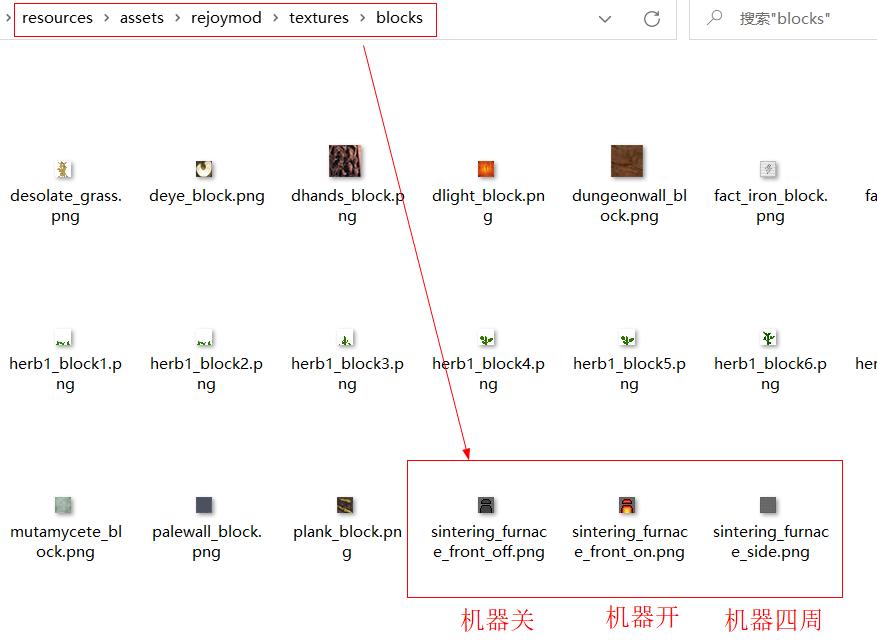Click the palewall_block.png file name
The image size is (877, 640).
[206, 542]
